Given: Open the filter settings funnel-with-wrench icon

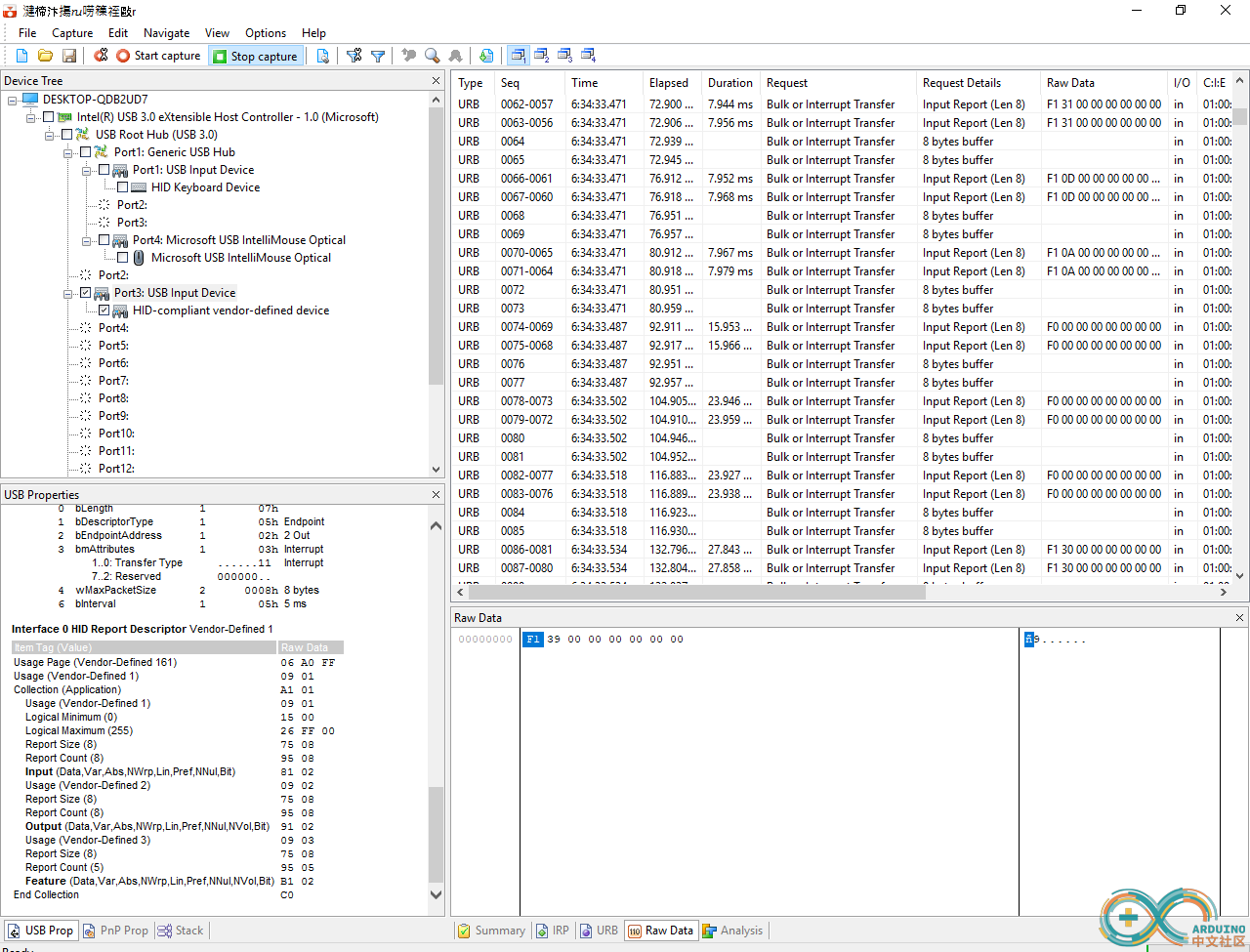Looking at the screenshot, I should coord(354,56).
